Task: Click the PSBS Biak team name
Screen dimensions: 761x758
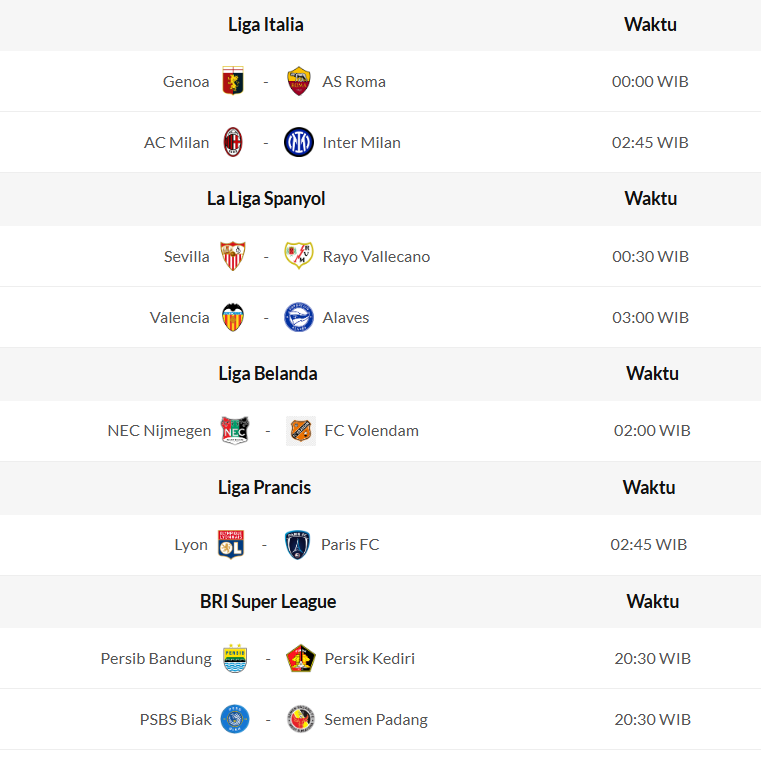Action: pyautogui.click(x=176, y=719)
